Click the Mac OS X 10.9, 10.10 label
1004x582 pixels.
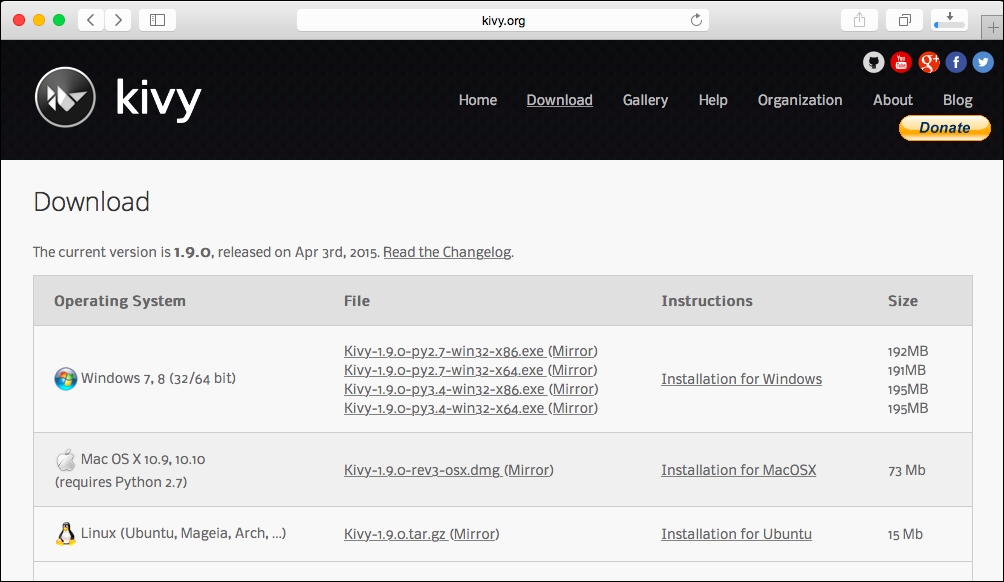coord(143,459)
